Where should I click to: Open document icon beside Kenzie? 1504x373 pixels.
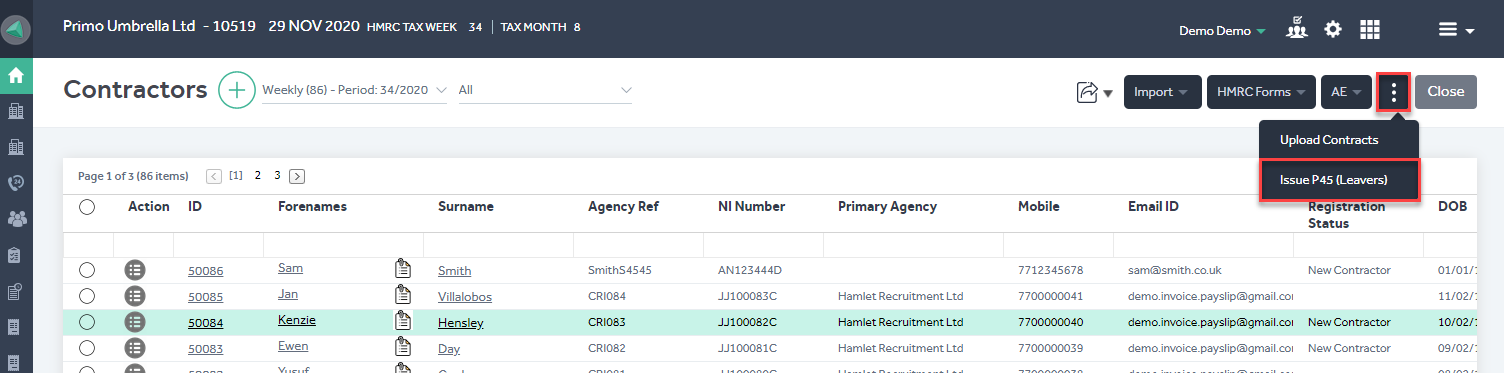403,321
